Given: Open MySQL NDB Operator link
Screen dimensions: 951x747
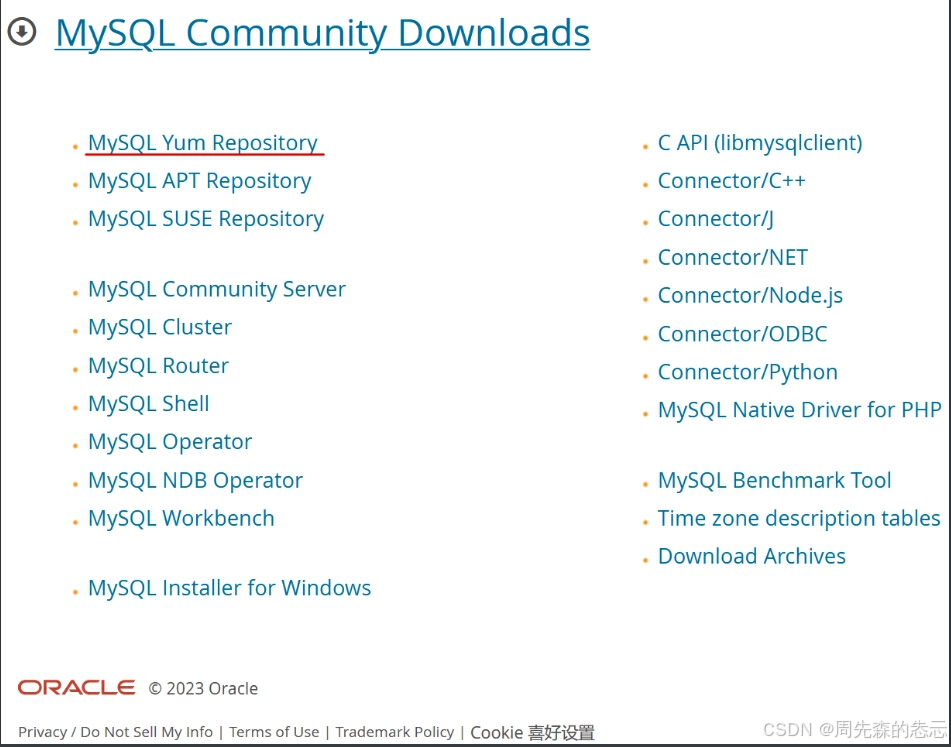Looking at the screenshot, I should [x=195, y=480].
